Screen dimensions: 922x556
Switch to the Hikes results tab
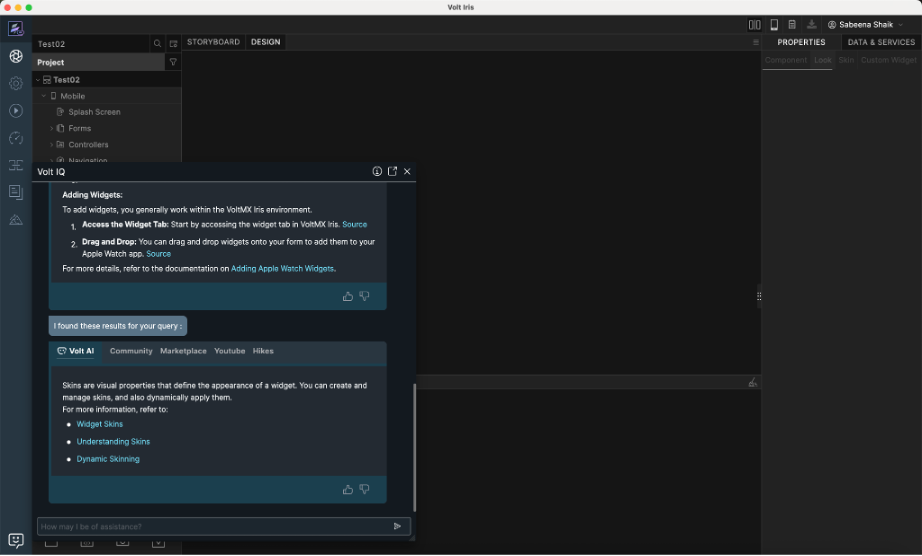[263, 351]
